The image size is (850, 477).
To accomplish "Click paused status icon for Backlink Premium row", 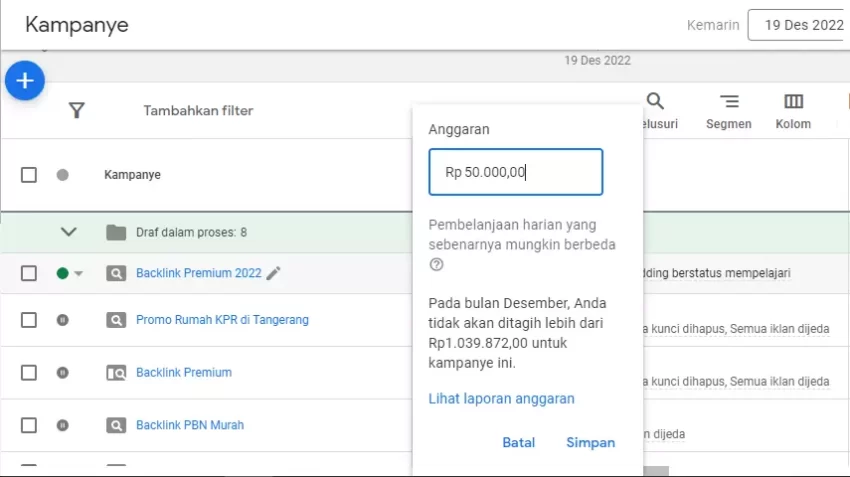I will [62, 372].
